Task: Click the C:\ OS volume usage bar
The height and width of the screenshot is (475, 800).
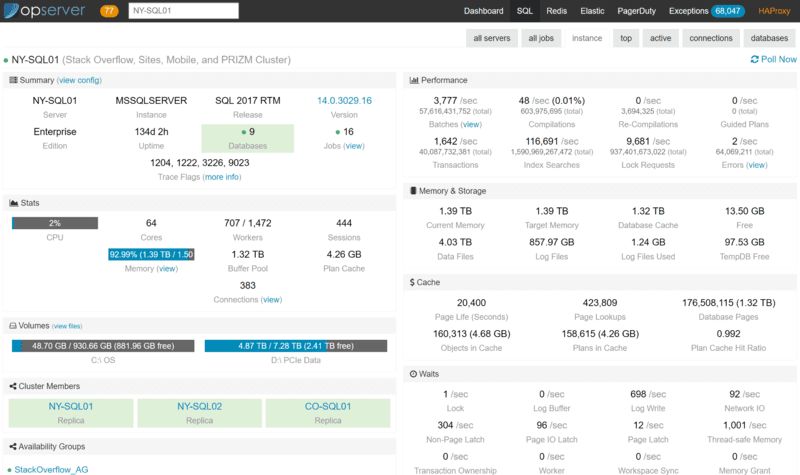Action: click(x=103, y=346)
